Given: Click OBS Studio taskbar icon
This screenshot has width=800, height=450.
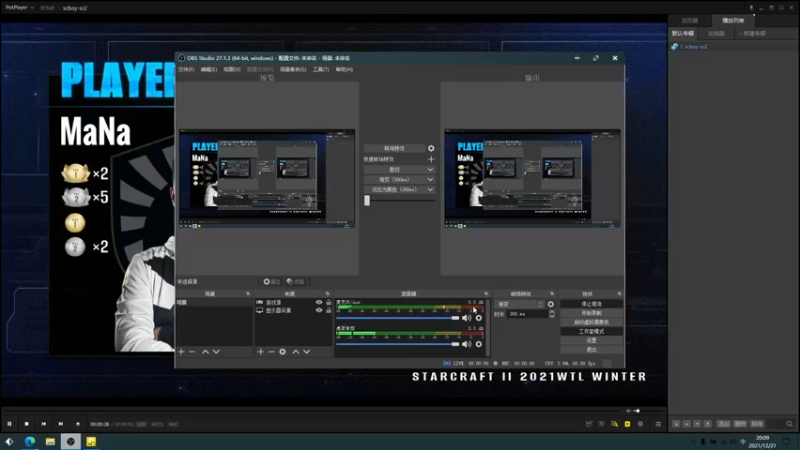Looking at the screenshot, I should point(70,441).
